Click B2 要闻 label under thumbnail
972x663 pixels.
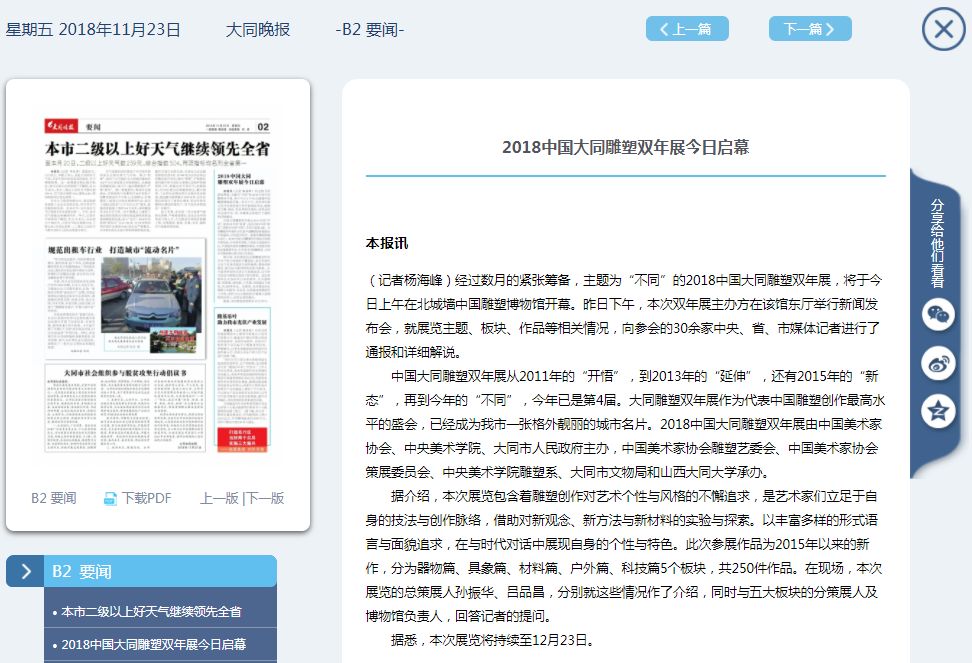point(54,498)
